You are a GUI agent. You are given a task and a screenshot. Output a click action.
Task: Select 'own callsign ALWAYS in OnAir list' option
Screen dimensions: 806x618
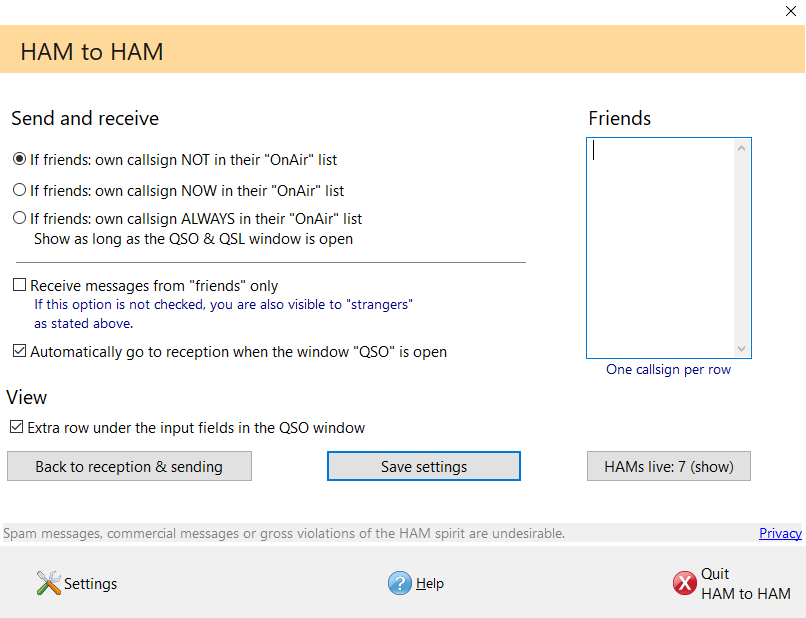coord(19,218)
